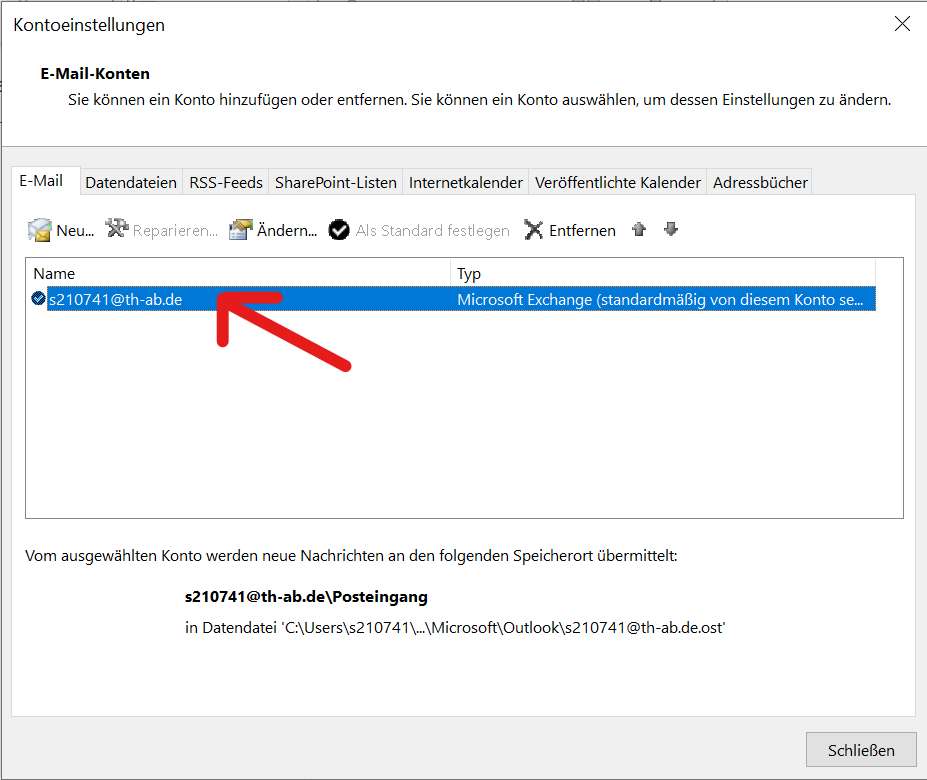This screenshot has width=927, height=780.
Task: Open the Internetkalender tab
Action: tap(466, 183)
